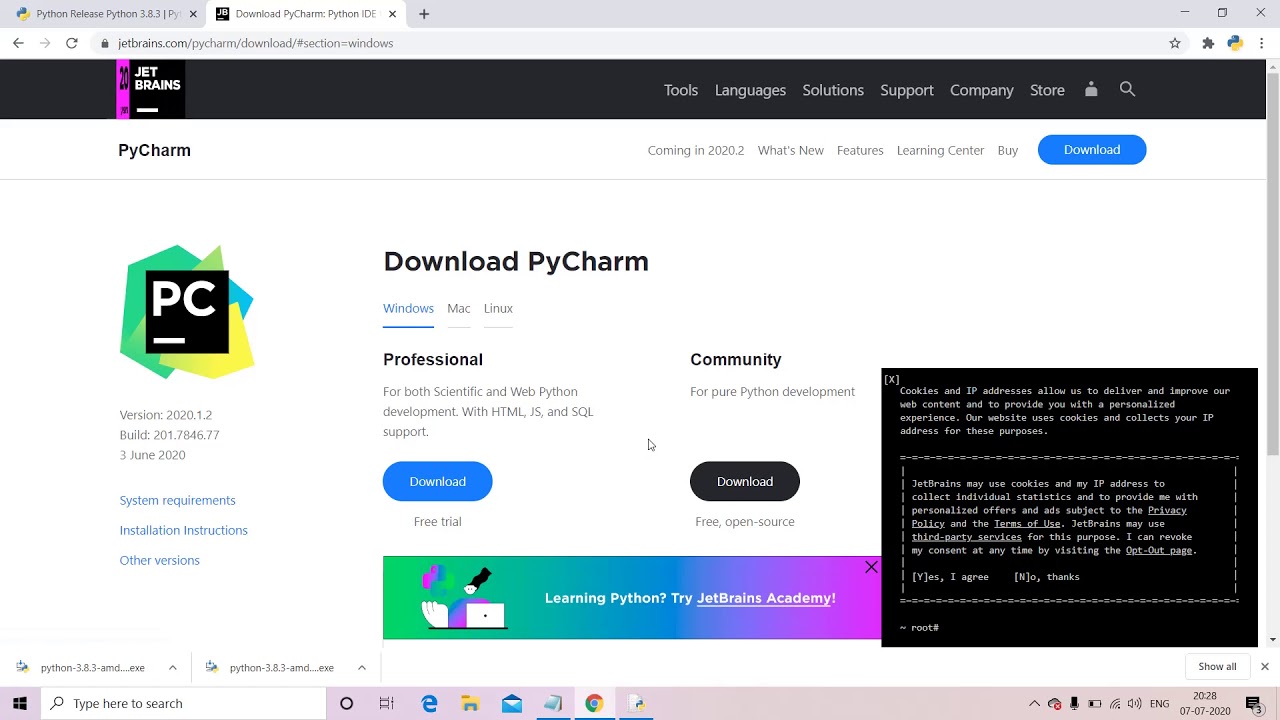Open File Explorer from taskbar

[470, 703]
